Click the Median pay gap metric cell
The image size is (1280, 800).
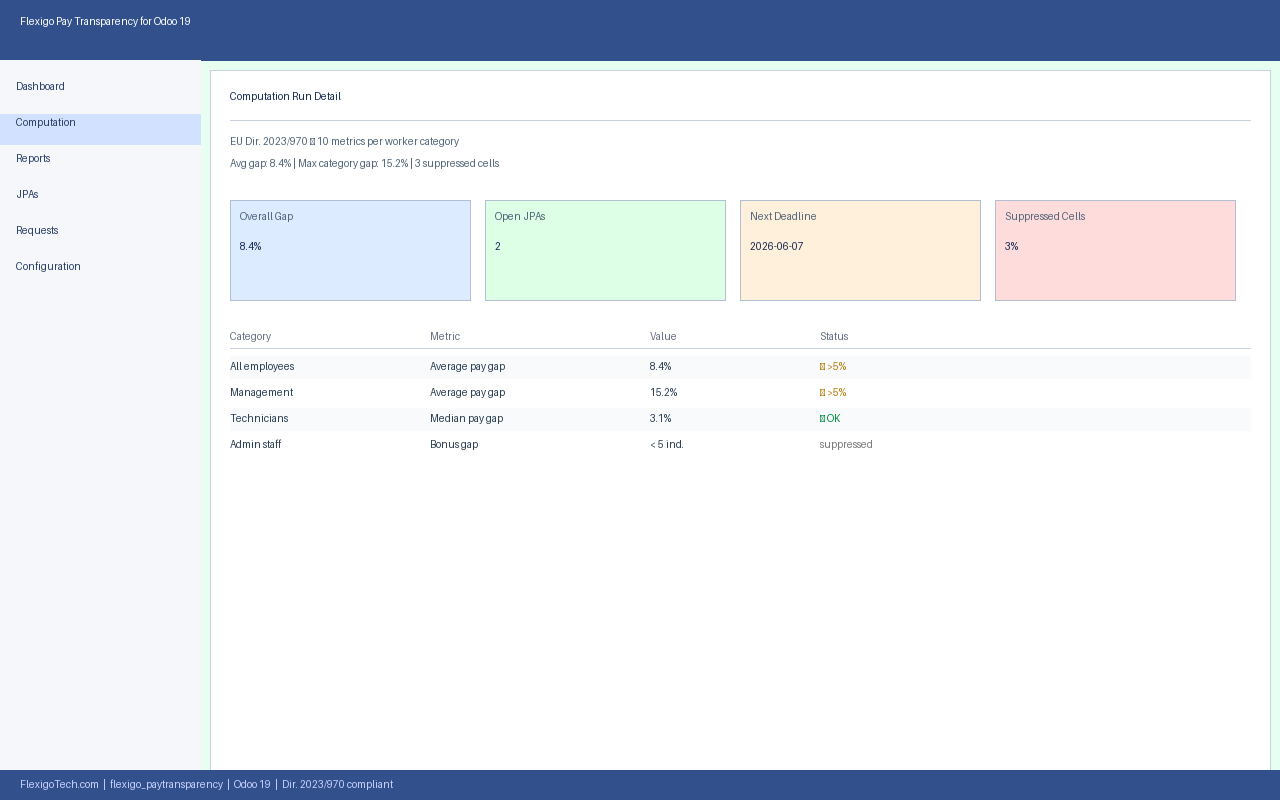click(x=466, y=419)
